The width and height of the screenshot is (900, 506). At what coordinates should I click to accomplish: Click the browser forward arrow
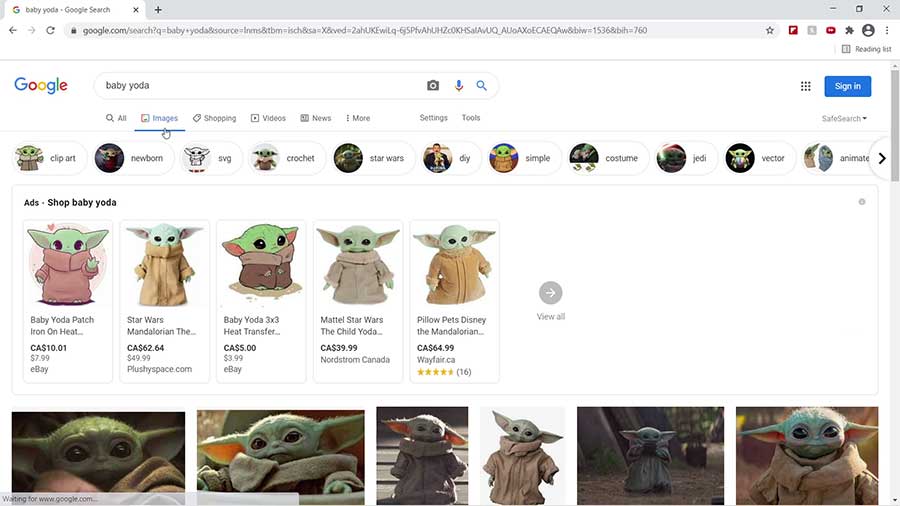(32, 30)
